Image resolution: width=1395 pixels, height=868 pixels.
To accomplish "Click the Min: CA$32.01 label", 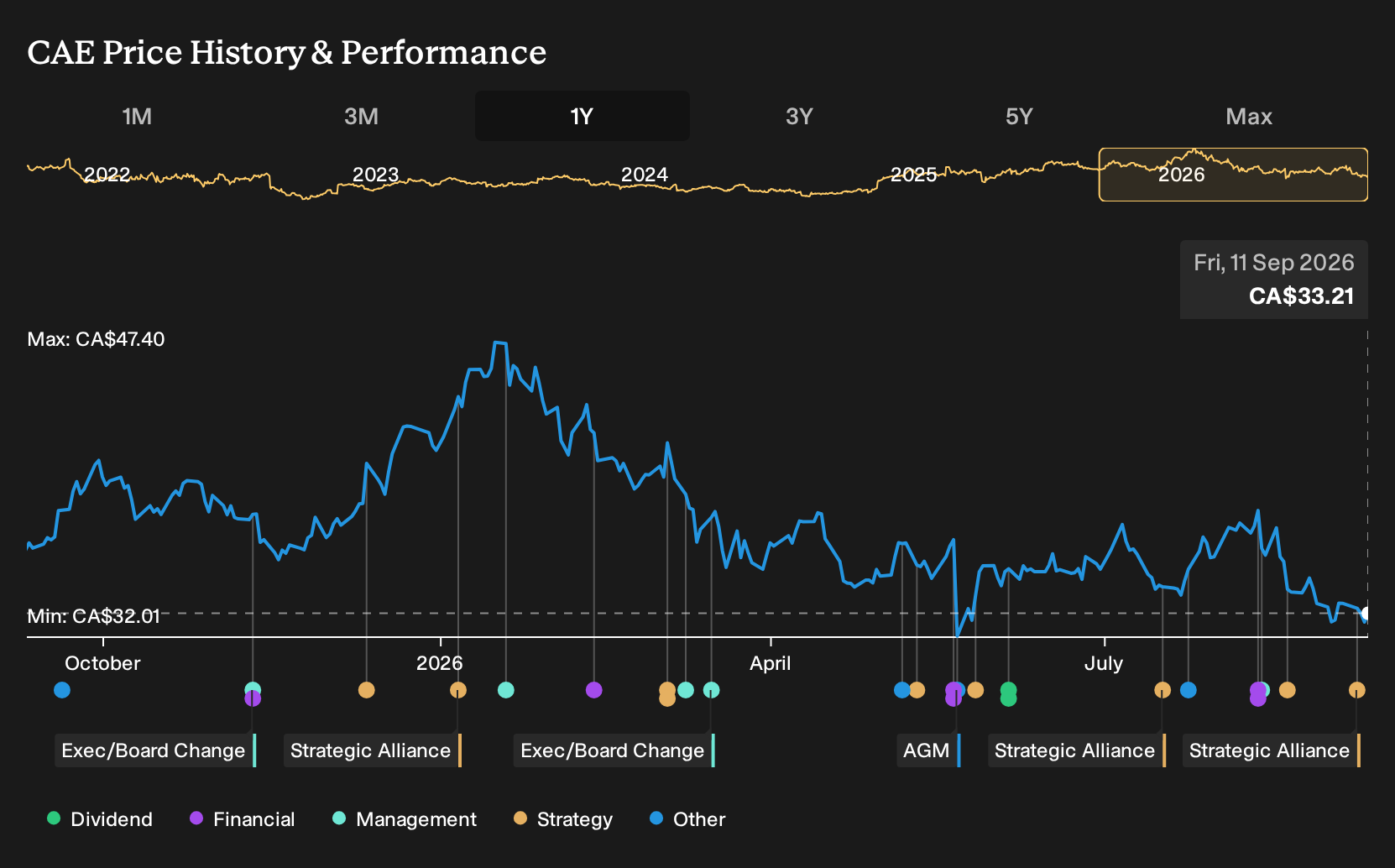I will click(x=93, y=616).
